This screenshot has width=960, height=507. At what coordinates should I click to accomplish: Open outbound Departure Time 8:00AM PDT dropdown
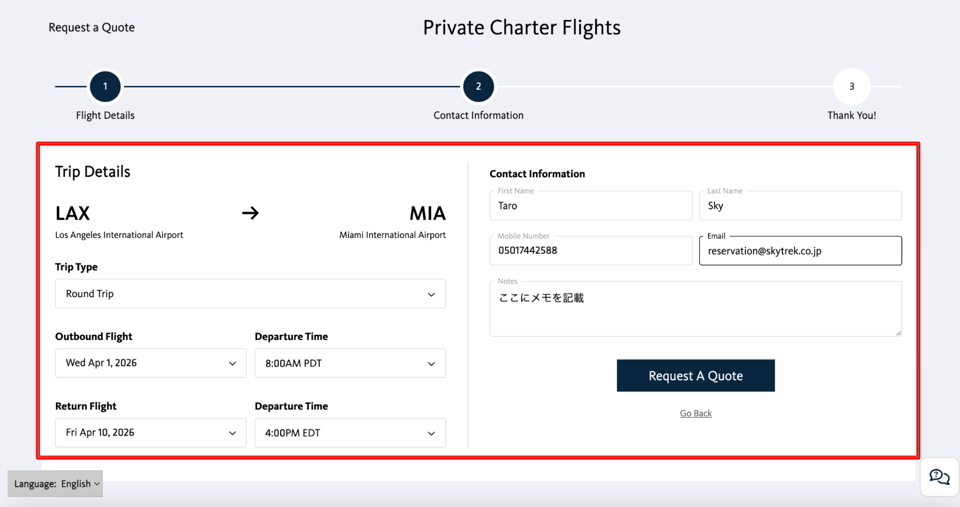[x=350, y=363]
